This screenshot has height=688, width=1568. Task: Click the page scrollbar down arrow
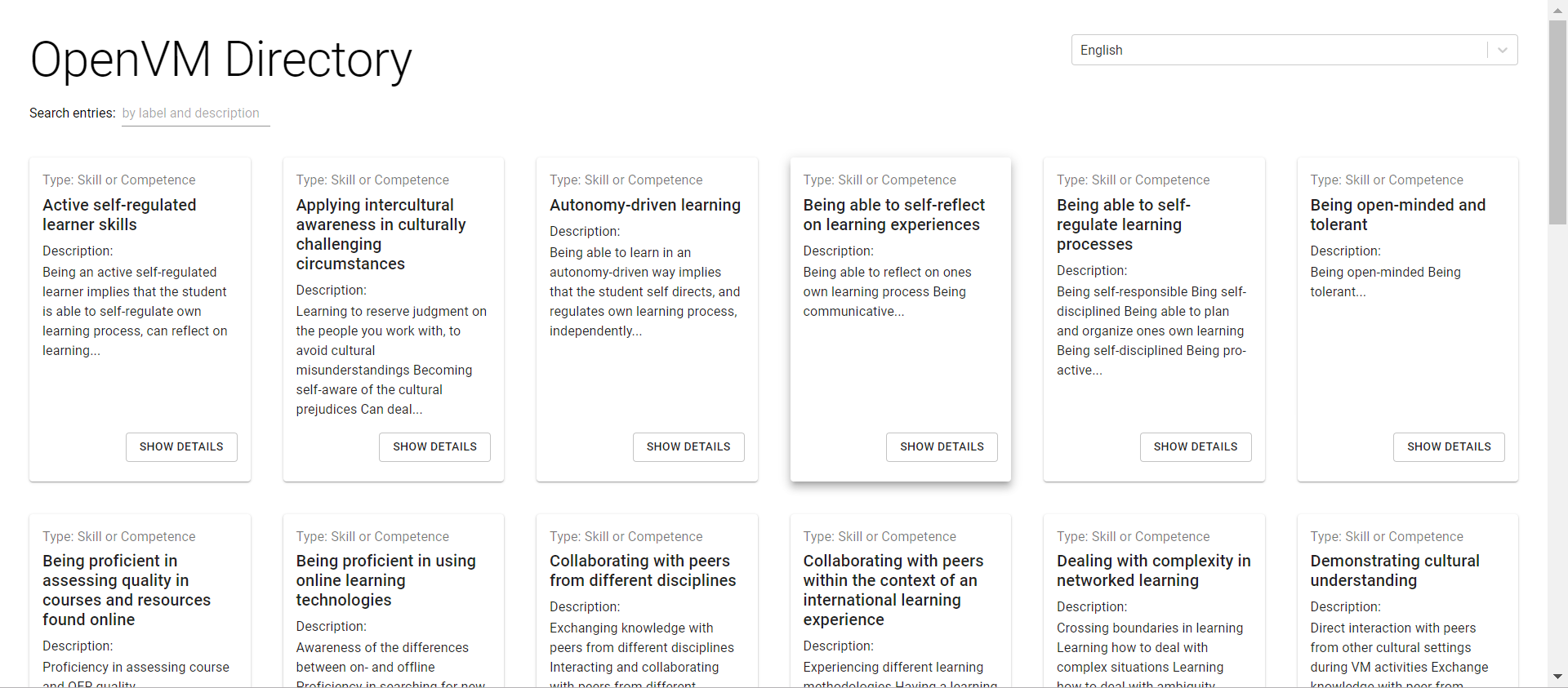[x=1557, y=677]
